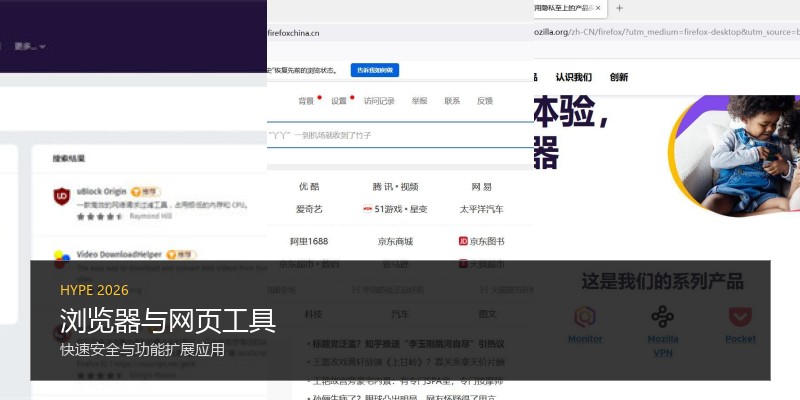The image size is (800, 400).
Task: Open the 阿里1688 site link
Action: click(309, 241)
